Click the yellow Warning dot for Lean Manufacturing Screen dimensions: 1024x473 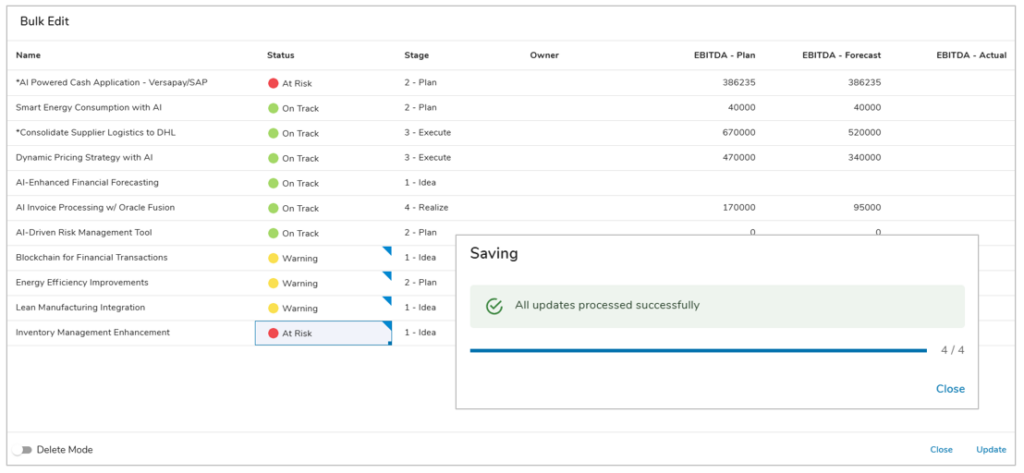273,308
